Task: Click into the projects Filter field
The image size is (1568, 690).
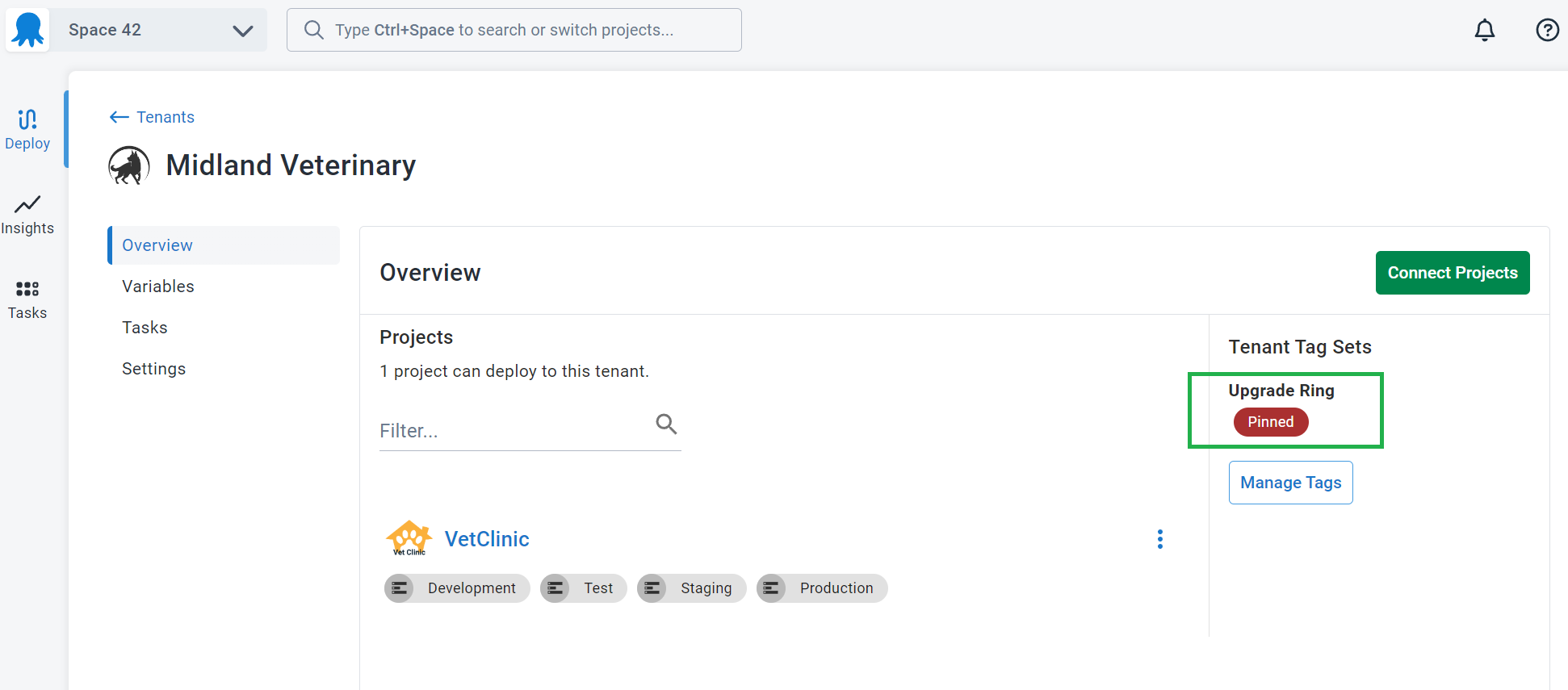Action: [x=530, y=430]
